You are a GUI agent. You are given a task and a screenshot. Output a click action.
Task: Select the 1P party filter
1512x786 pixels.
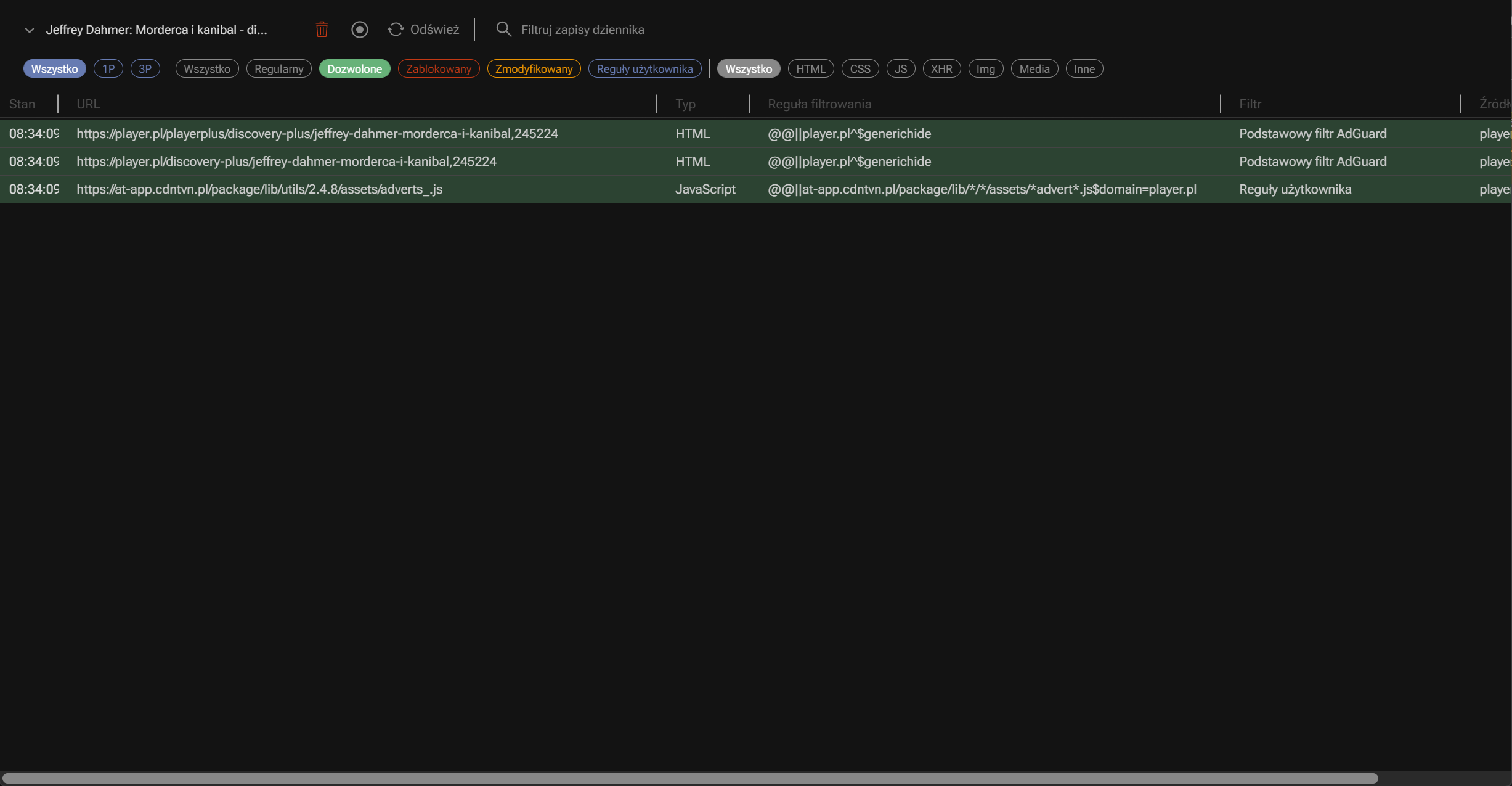point(108,68)
